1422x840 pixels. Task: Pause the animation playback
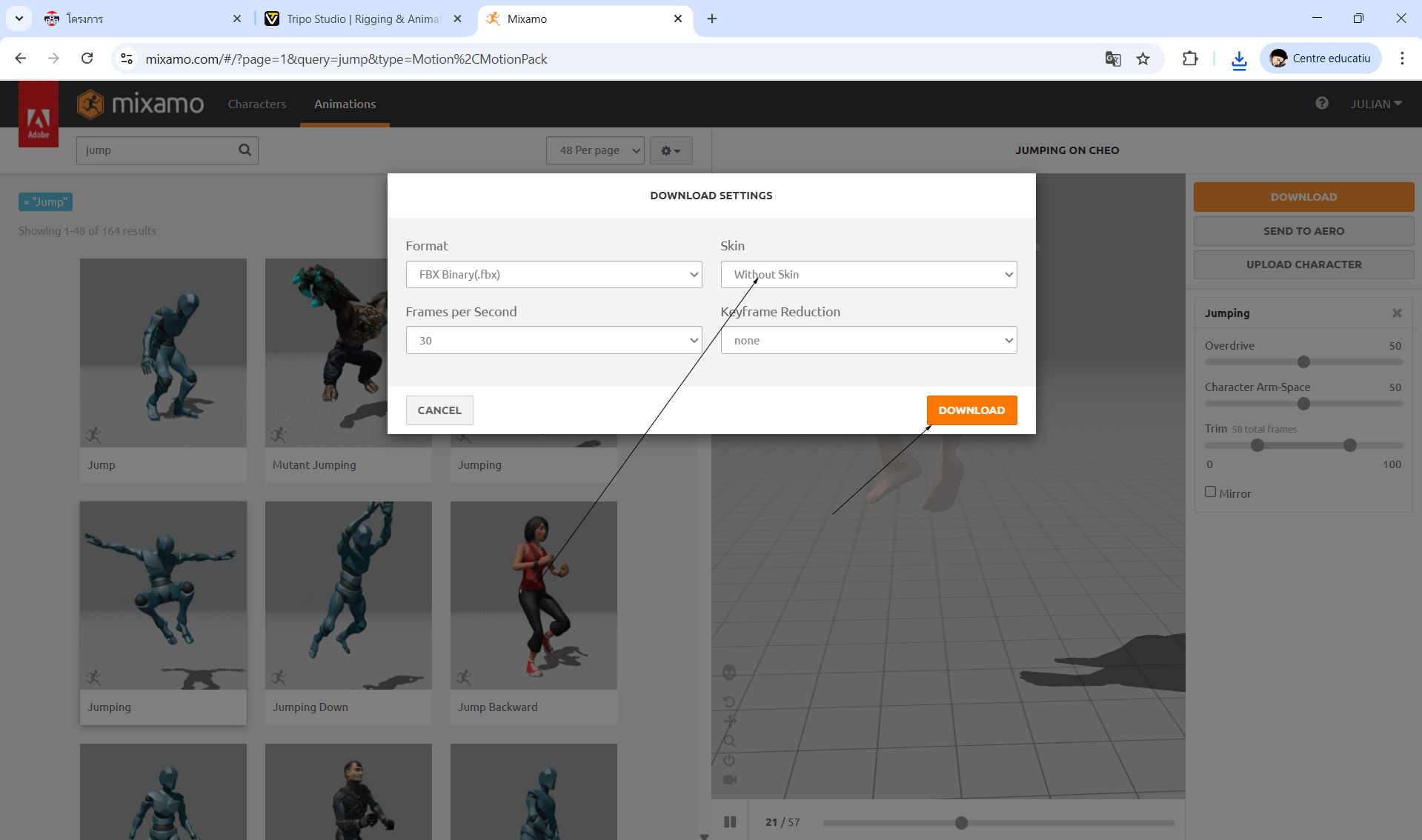(x=730, y=821)
